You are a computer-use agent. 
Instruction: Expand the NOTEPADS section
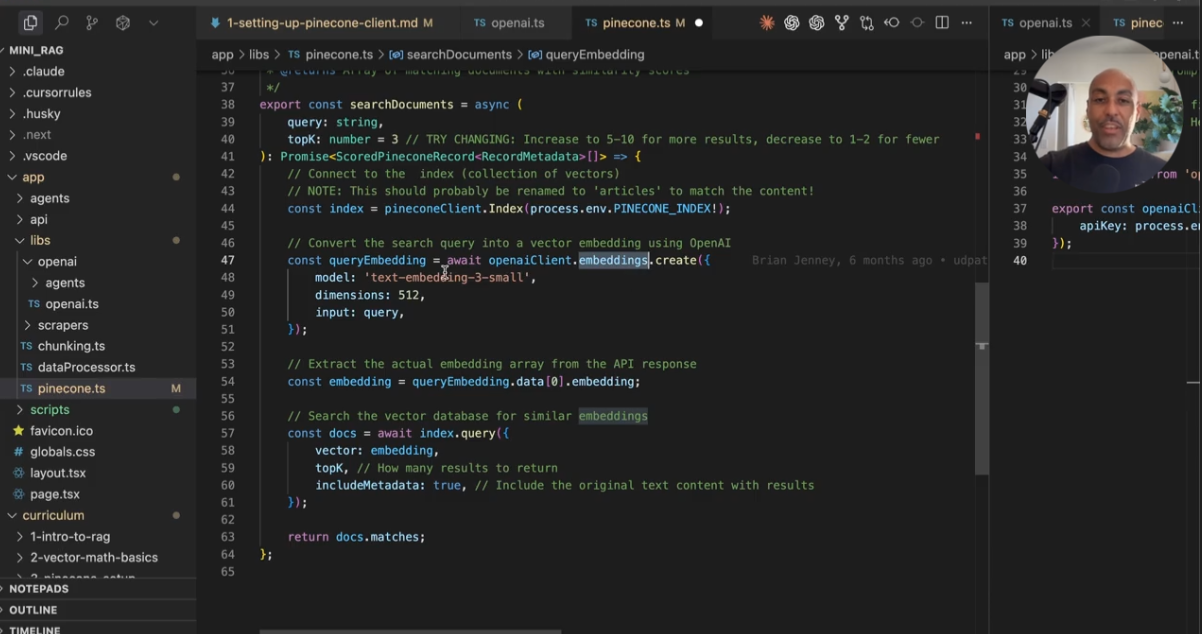[x=38, y=589]
